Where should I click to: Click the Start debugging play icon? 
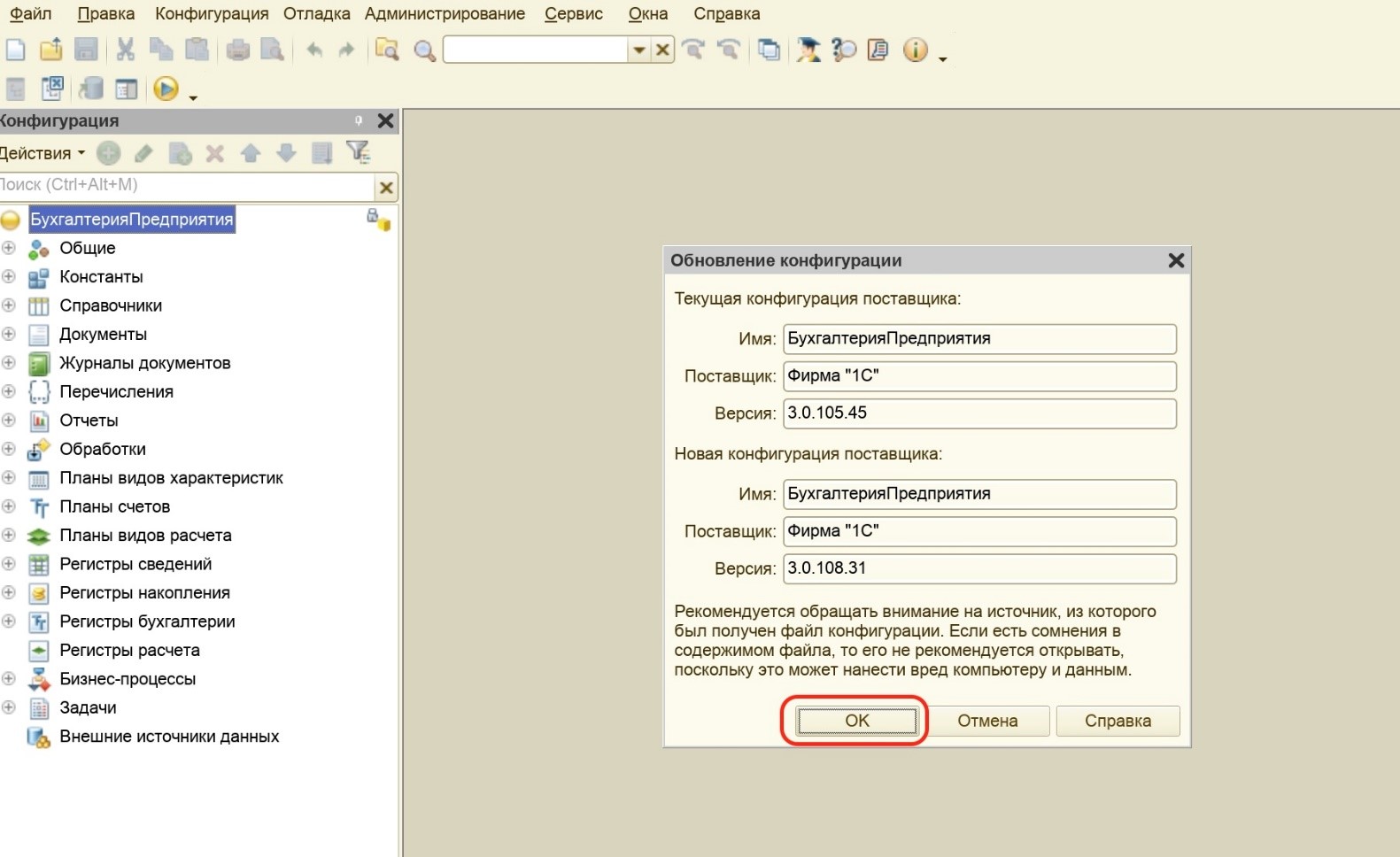click(166, 89)
